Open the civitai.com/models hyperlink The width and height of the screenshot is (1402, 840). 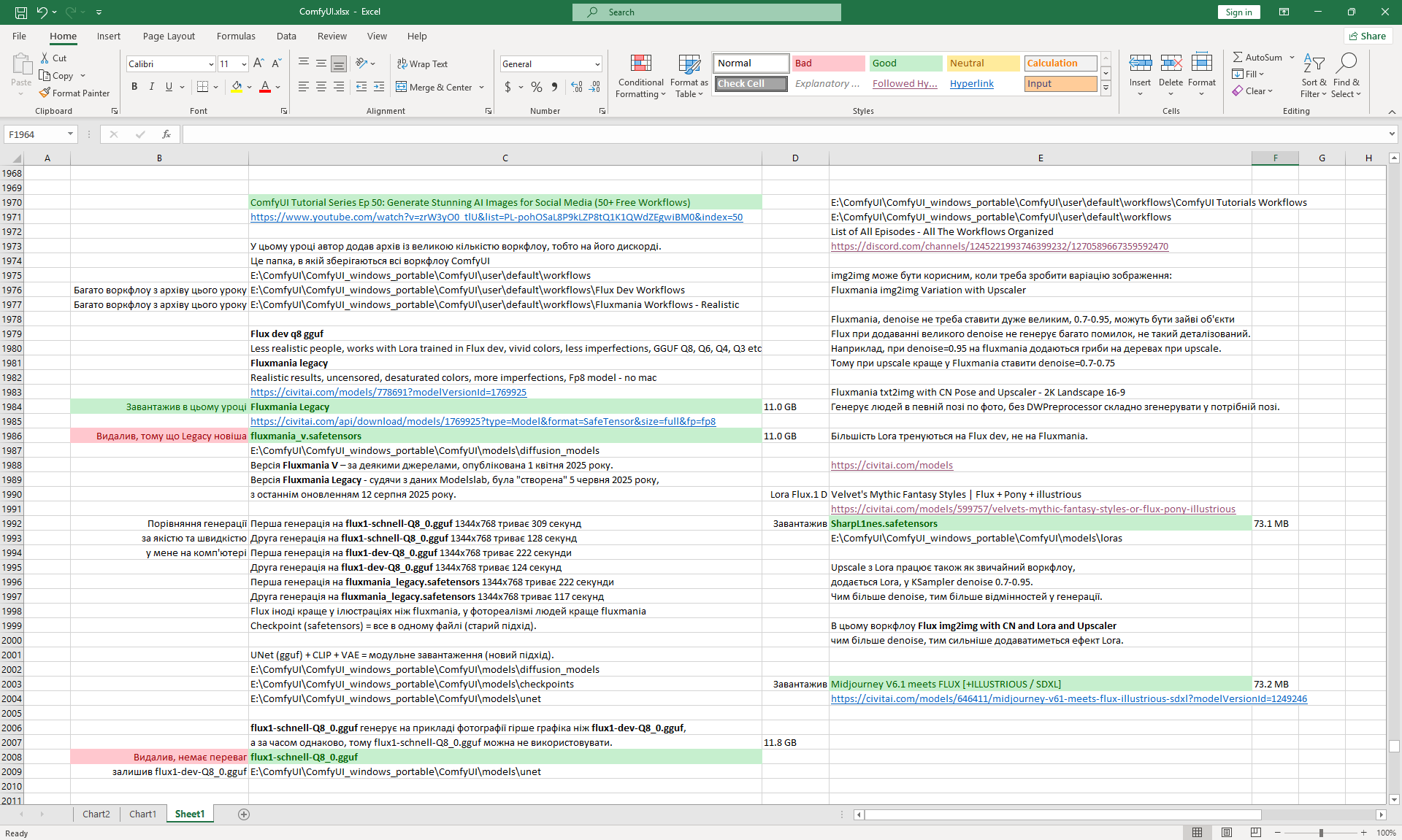click(892, 465)
